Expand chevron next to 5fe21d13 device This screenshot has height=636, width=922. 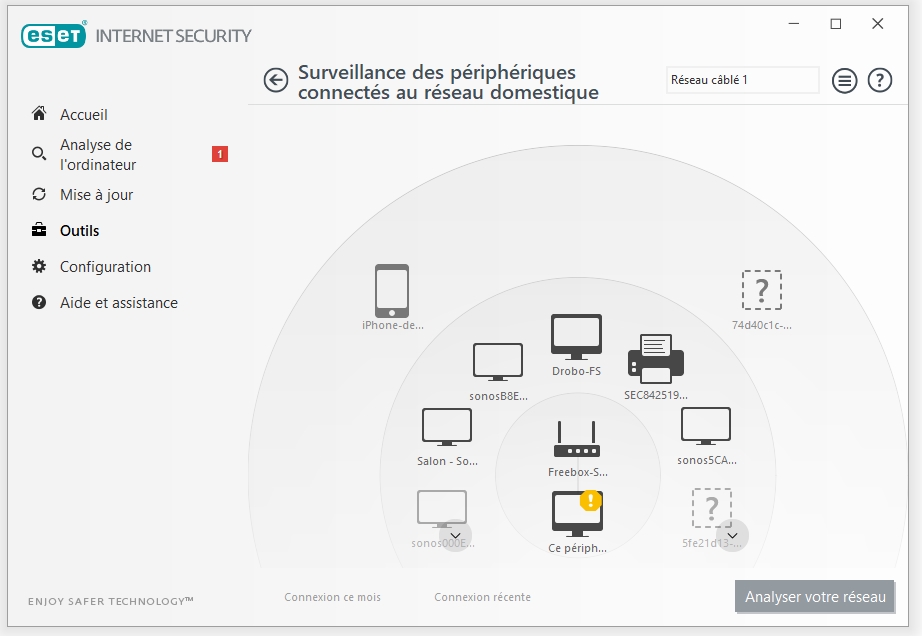(x=732, y=535)
